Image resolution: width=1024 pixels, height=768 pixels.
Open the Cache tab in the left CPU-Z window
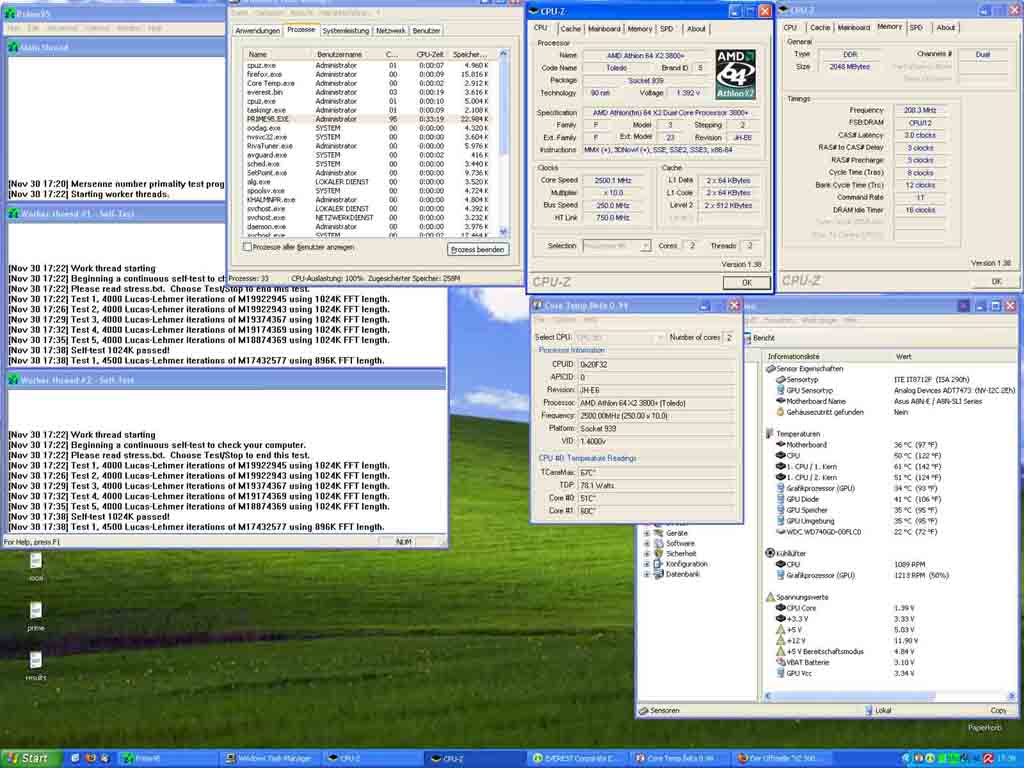pyautogui.click(x=570, y=29)
